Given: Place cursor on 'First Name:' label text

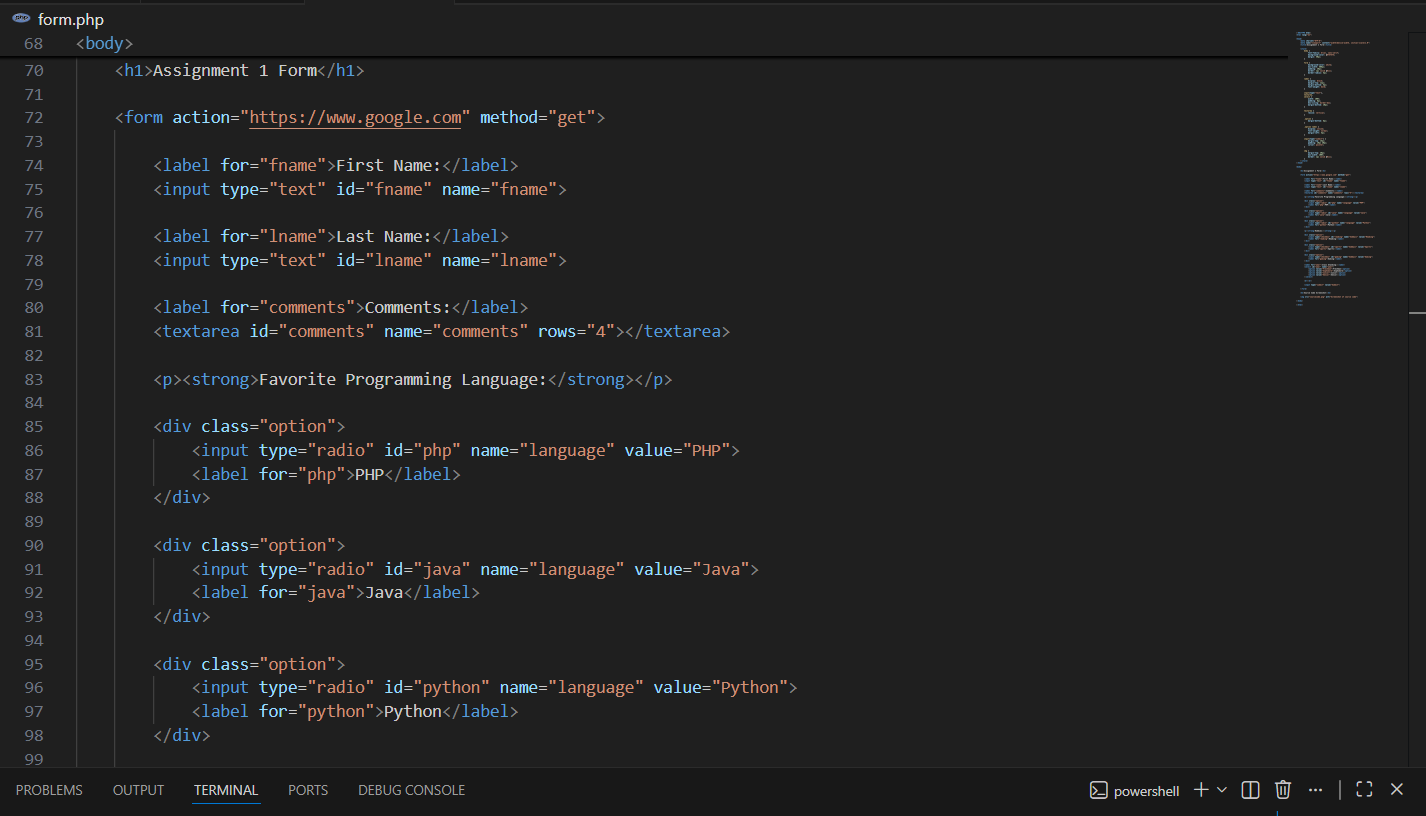Looking at the screenshot, I should (389, 165).
